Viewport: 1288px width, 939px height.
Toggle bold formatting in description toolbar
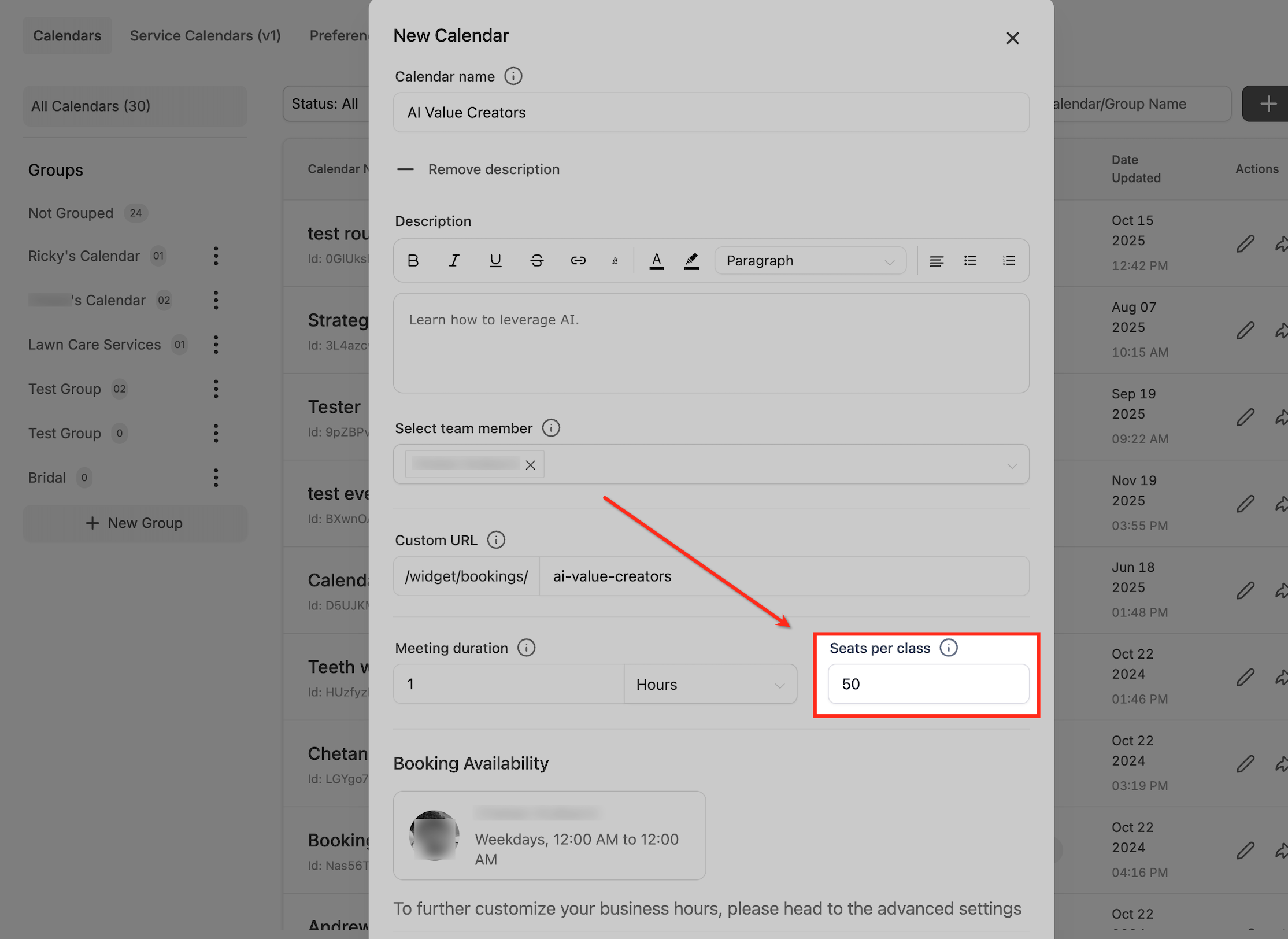coord(413,261)
